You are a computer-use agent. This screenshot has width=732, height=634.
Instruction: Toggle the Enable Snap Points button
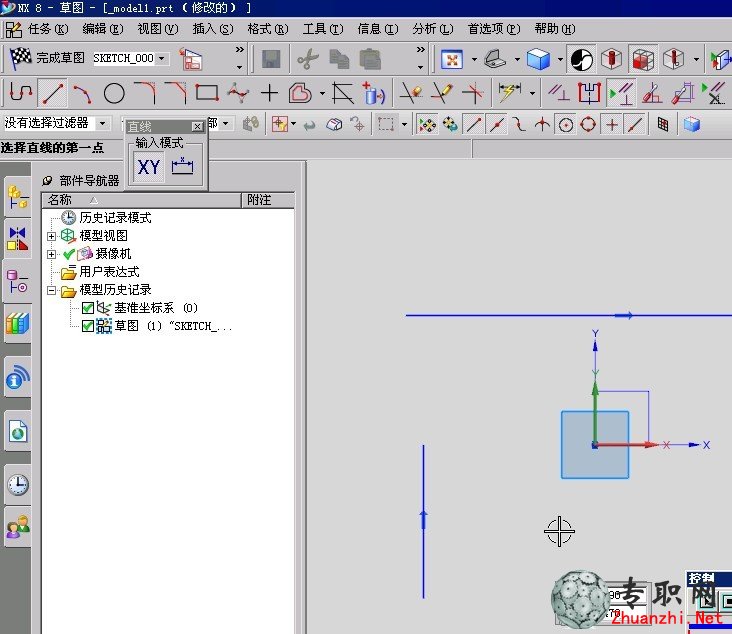(x=427, y=125)
